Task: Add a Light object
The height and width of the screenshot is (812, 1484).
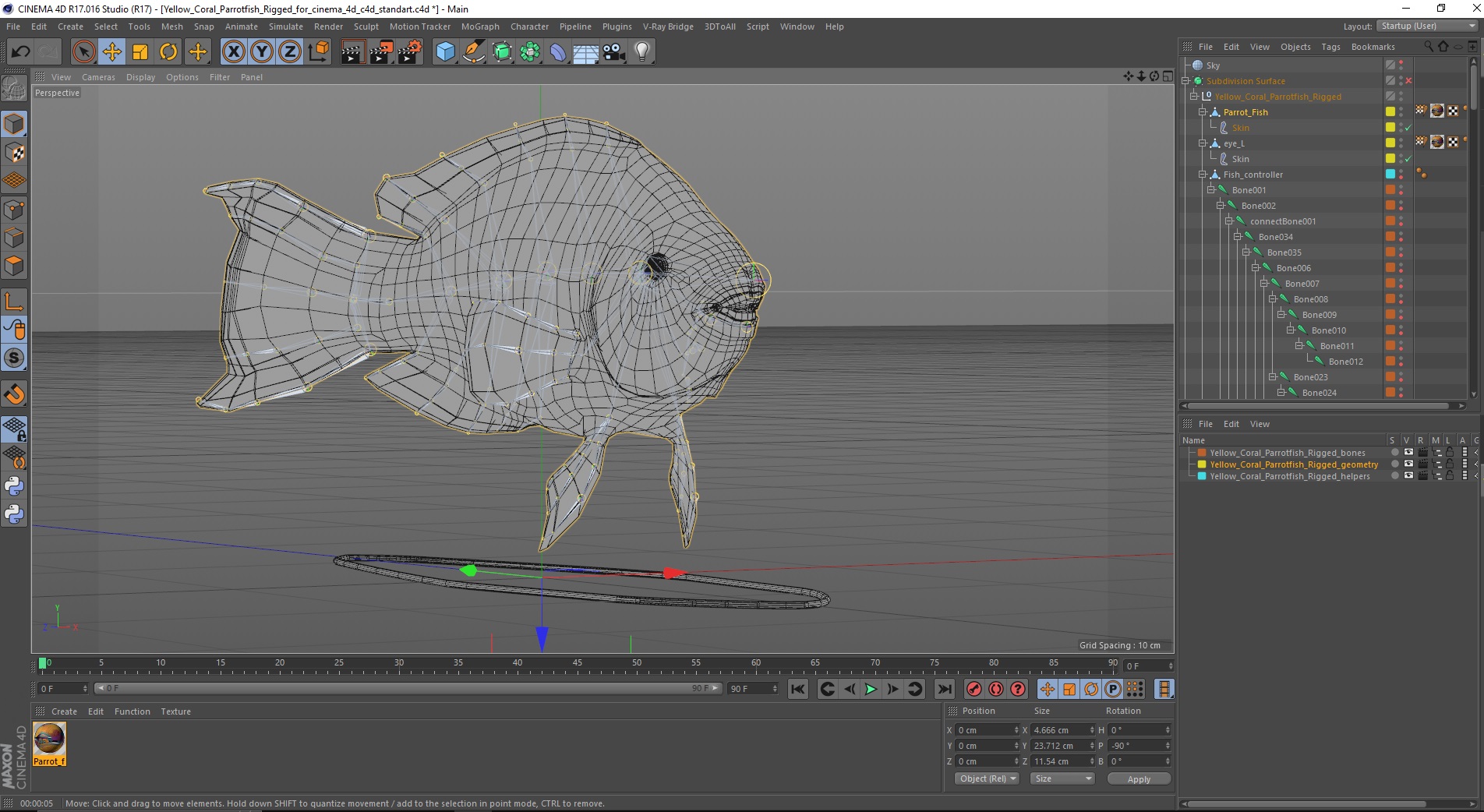Action: (x=642, y=52)
